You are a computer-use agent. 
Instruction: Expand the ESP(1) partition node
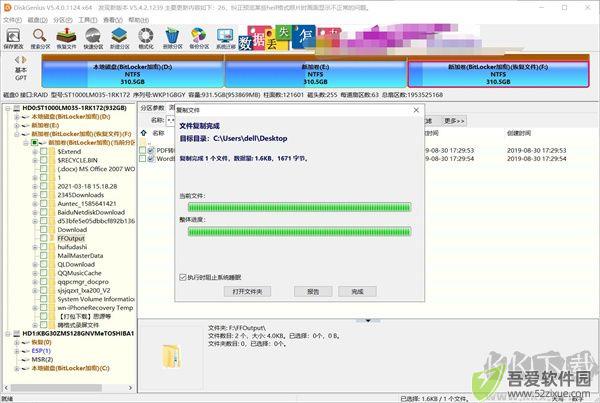(16, 351)
